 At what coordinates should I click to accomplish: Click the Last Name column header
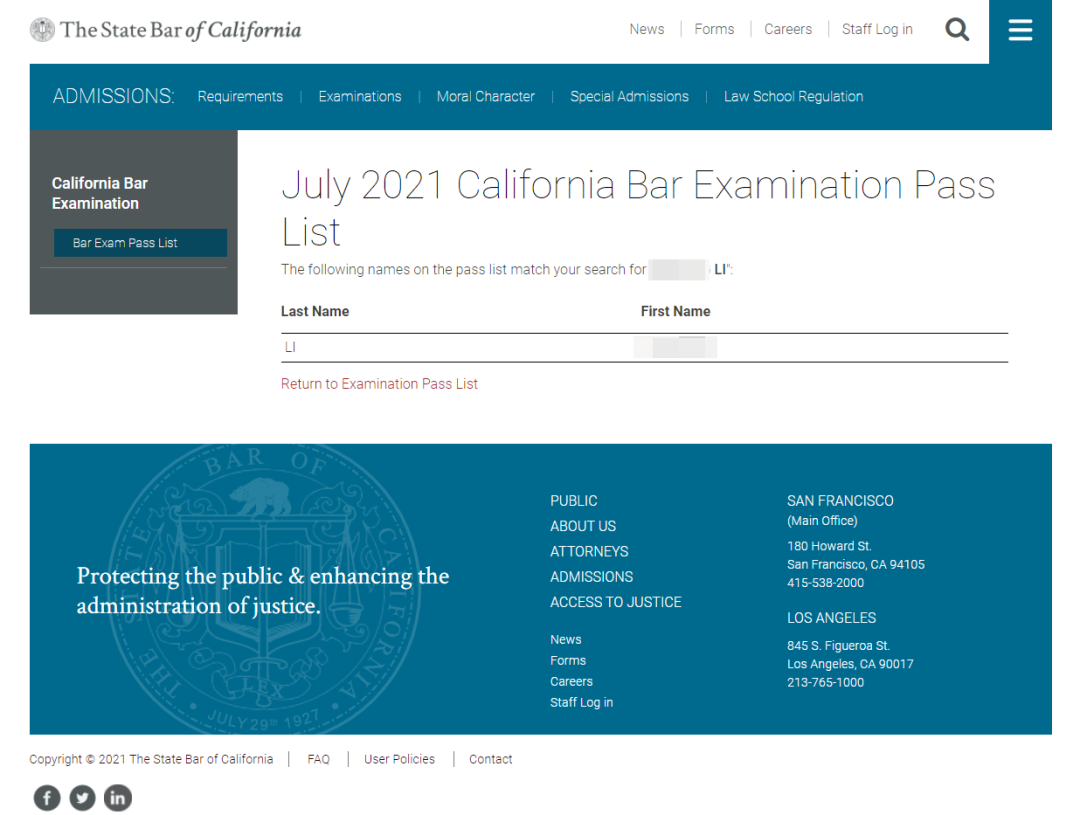[x=315, y=311]
